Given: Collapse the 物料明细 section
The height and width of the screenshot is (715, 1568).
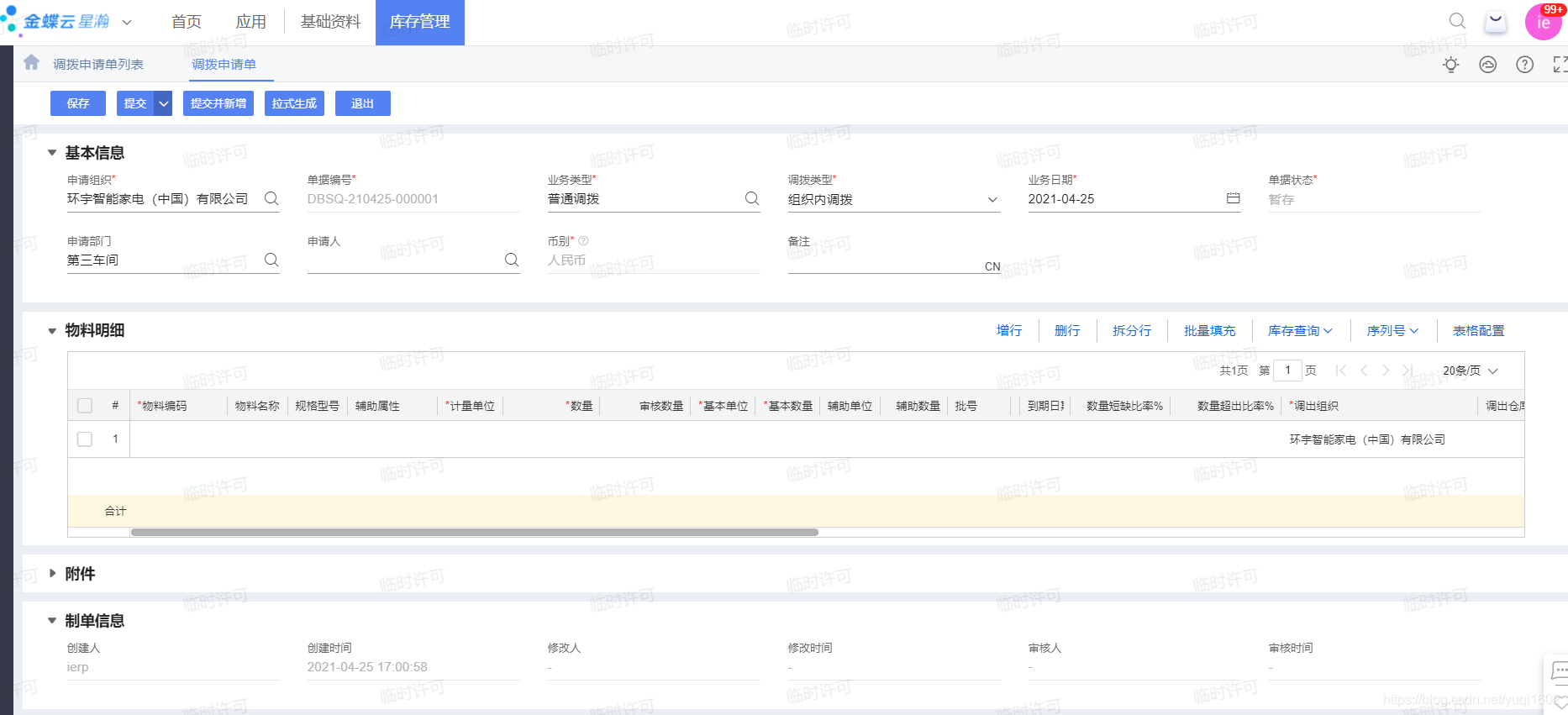Looking at the screenshot, I should (52, 331).
